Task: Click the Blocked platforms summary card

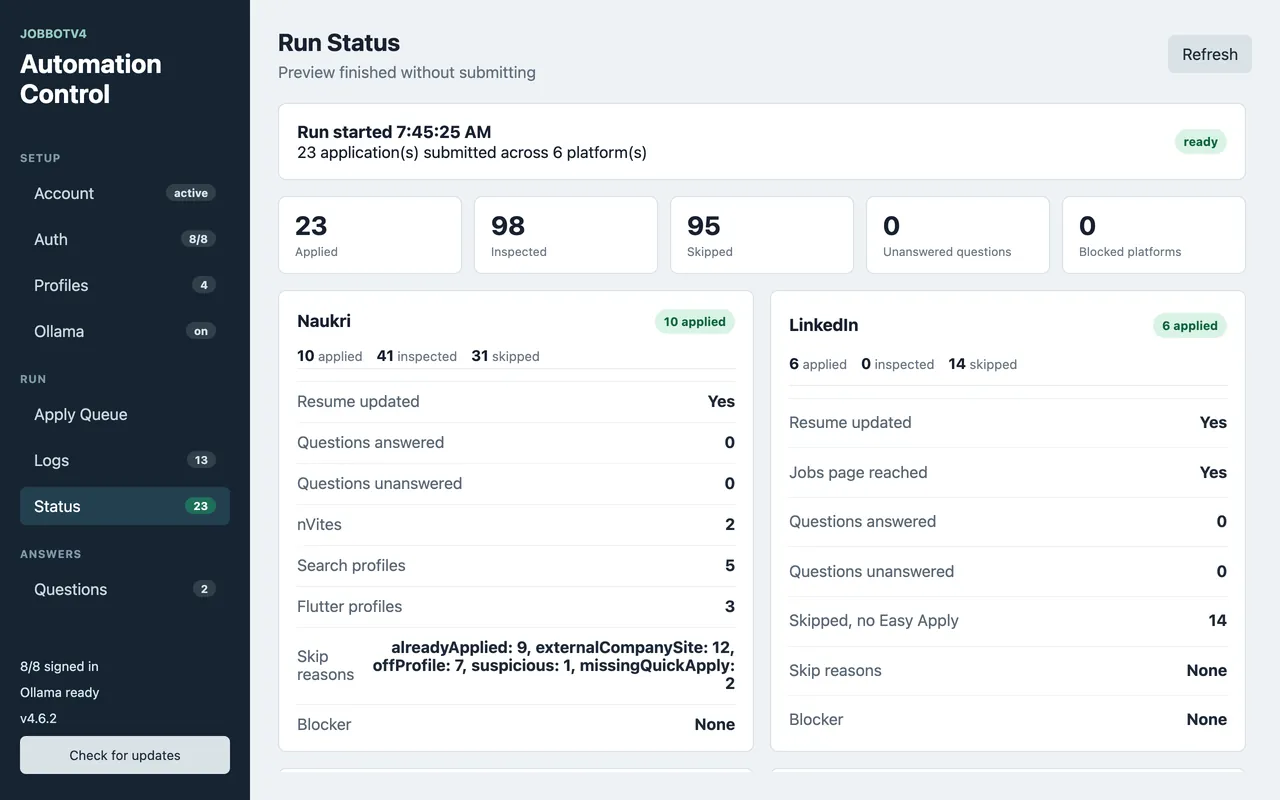Action: (1154, 235)
